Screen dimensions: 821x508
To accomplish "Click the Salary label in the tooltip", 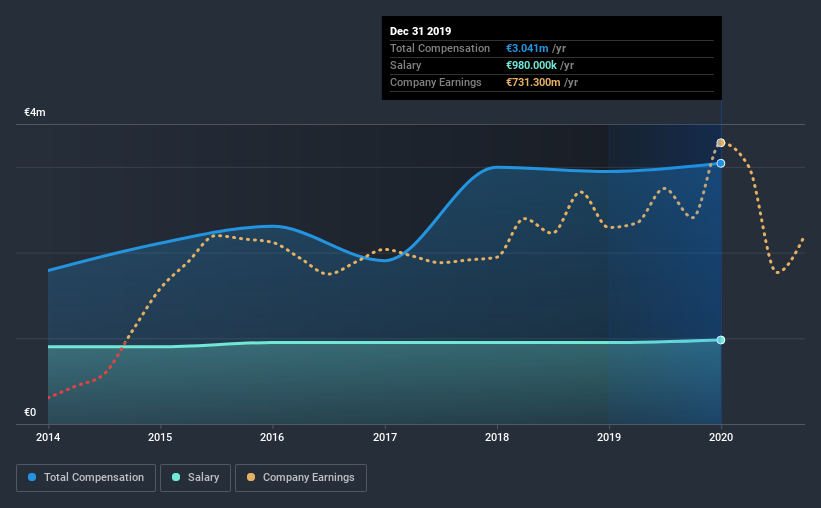I will click(405, 65).
